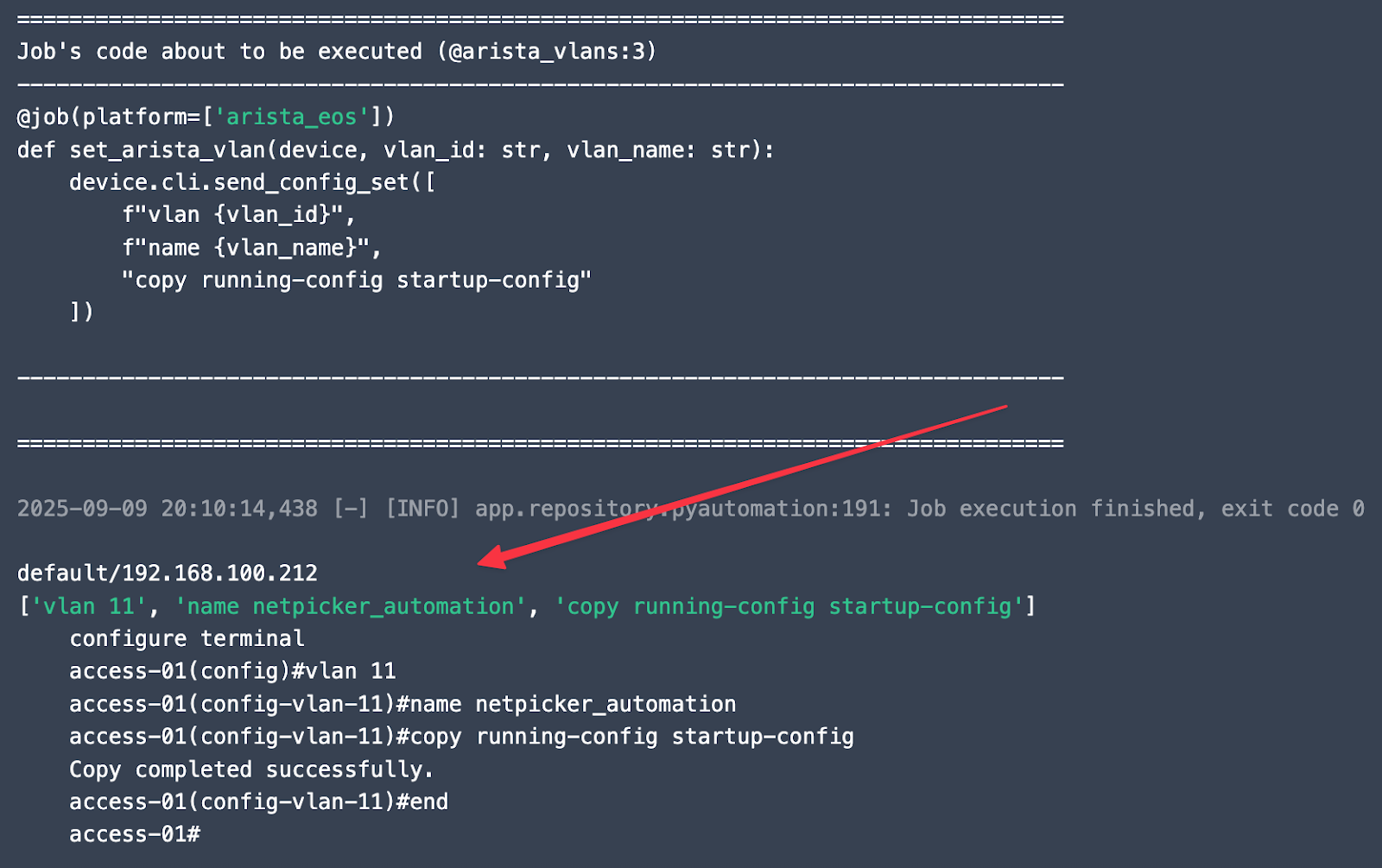Click the green 'name netpicker_automation' list item

[x=350, y=606]
